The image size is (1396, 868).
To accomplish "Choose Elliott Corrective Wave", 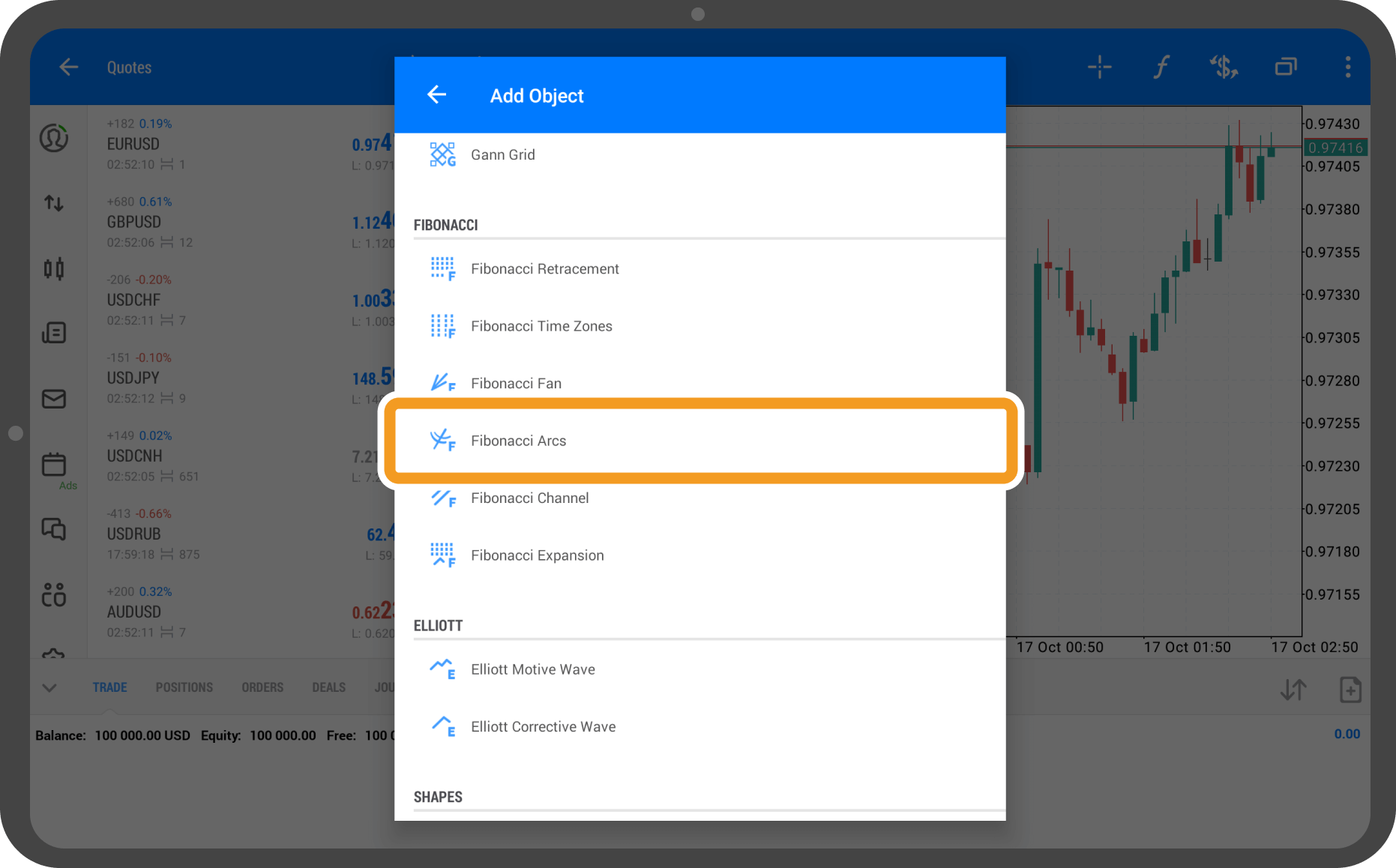I will tap(543, 727).
